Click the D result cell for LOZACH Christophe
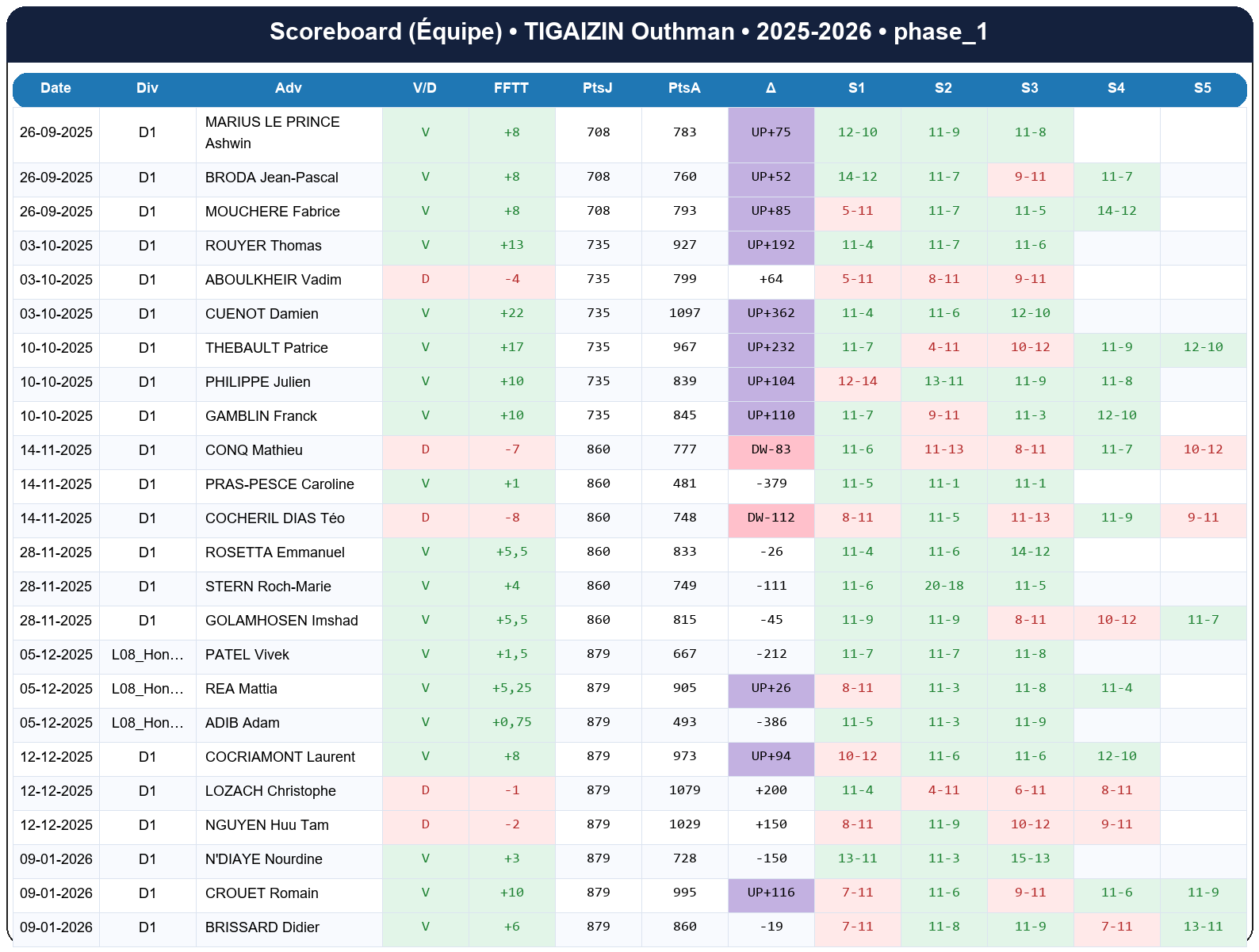 coord(425,790)
